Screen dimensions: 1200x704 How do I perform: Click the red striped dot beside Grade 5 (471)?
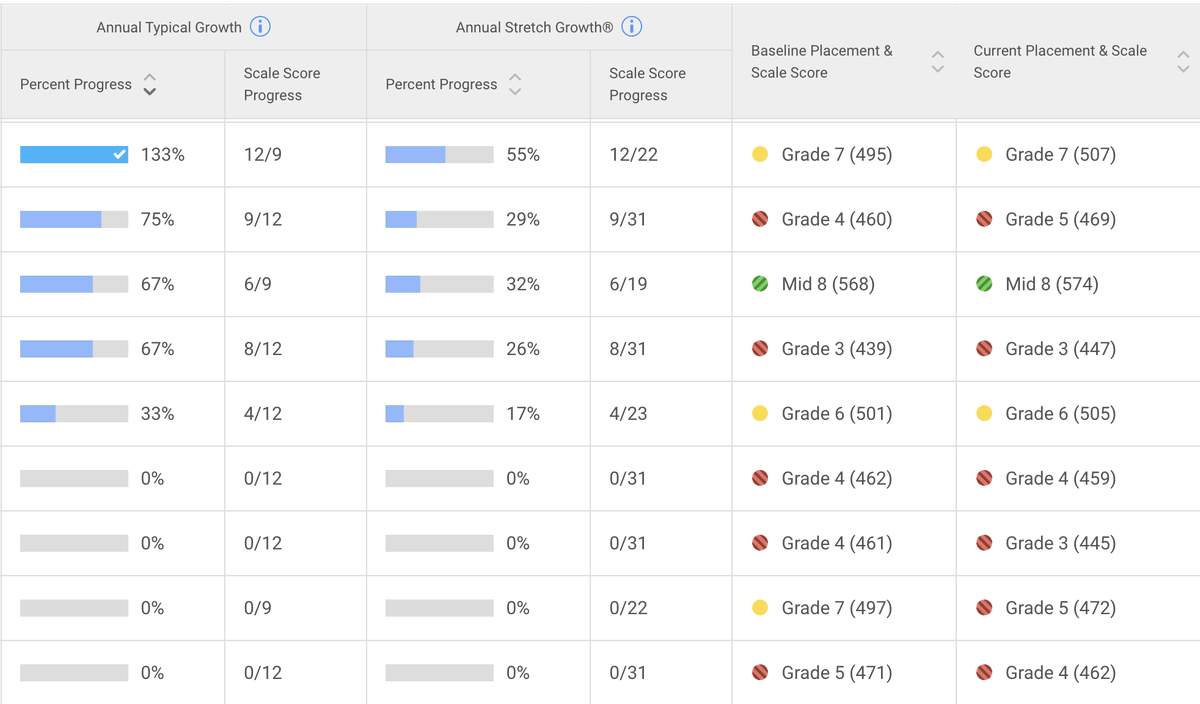(760, 673)
